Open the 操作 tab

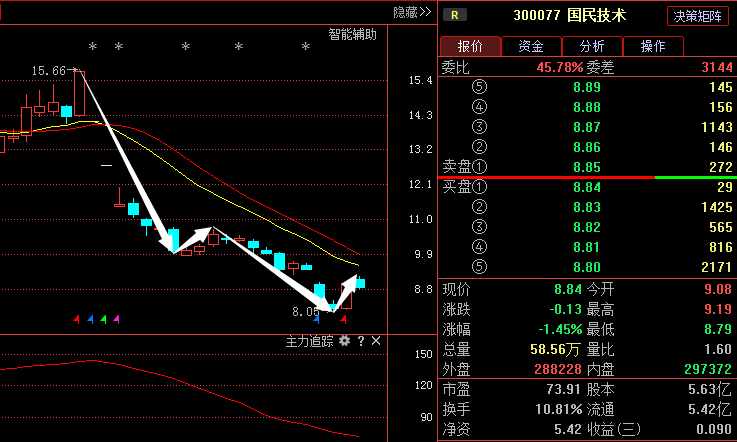(x=653, y=46)
